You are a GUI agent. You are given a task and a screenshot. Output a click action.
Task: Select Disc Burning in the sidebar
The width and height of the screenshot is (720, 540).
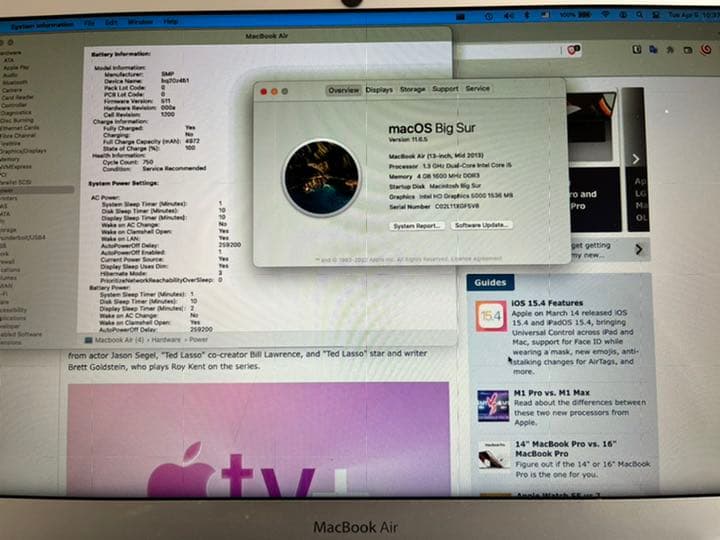click(17, 120)
